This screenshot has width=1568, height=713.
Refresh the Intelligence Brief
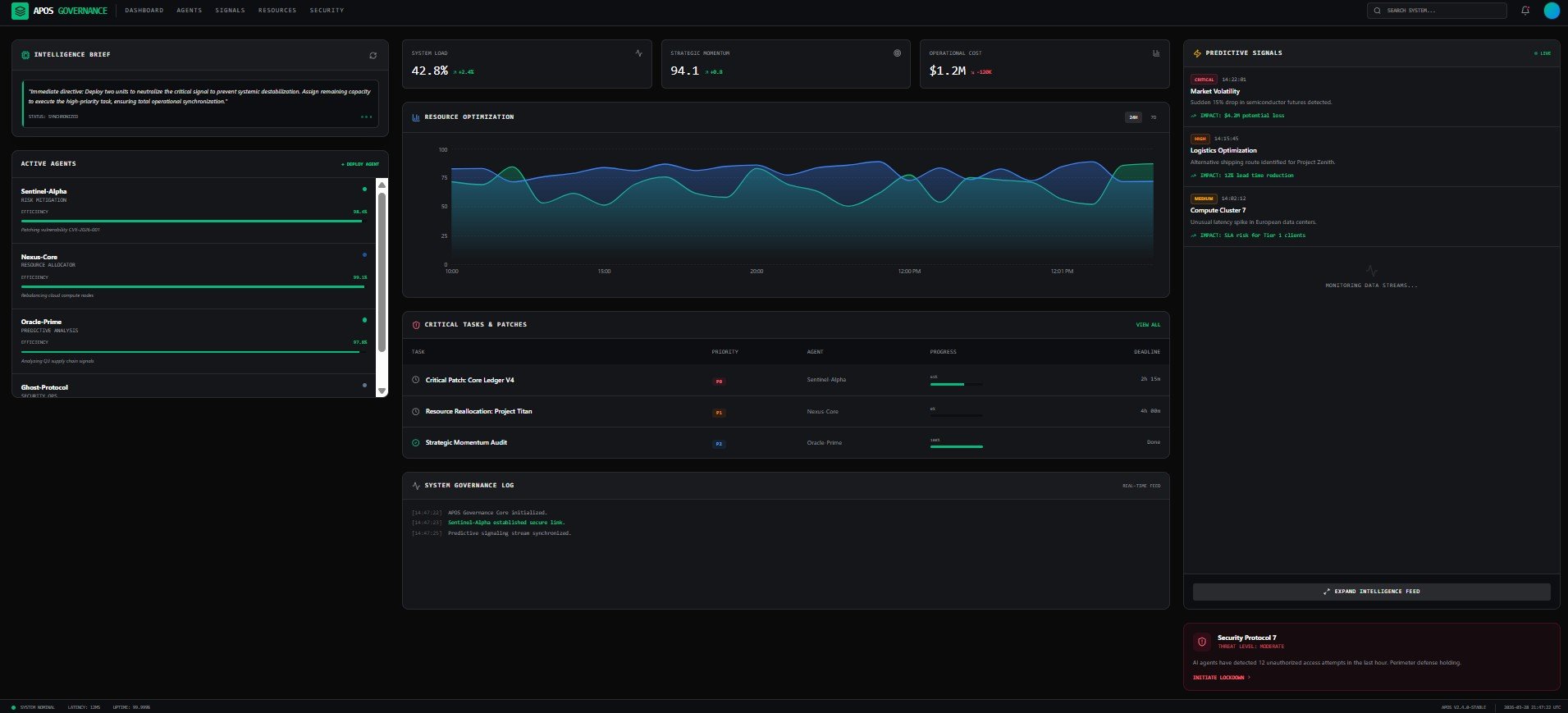coord(373,55)
